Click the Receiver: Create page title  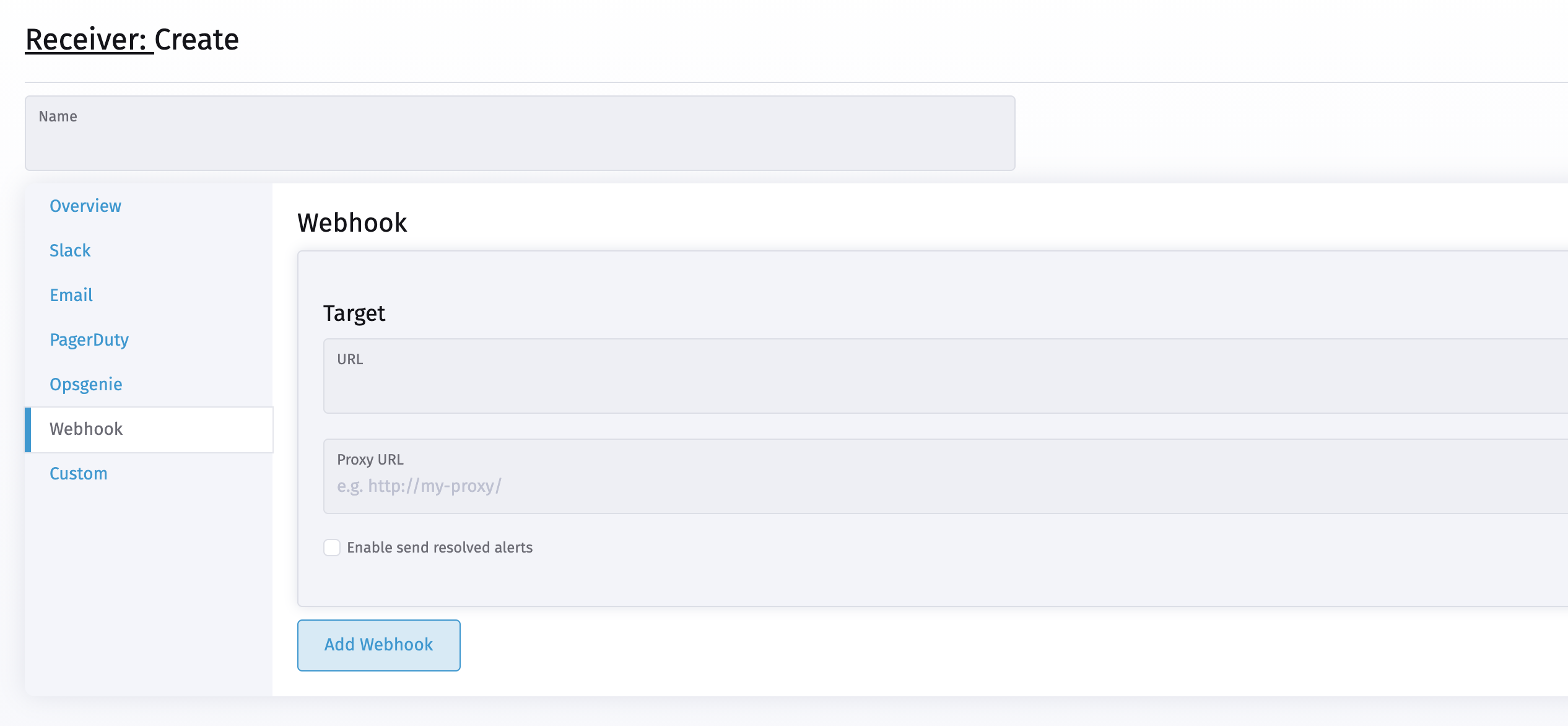click(131, 39)
